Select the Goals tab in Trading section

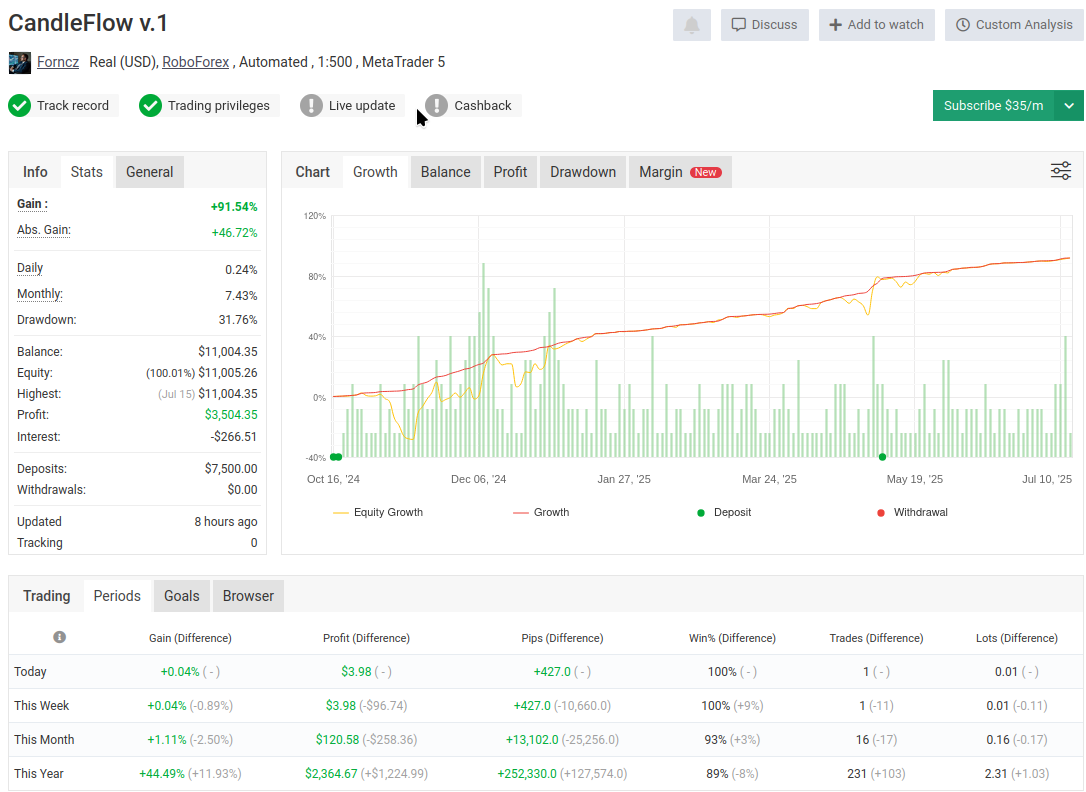click(x=182, y=596)
